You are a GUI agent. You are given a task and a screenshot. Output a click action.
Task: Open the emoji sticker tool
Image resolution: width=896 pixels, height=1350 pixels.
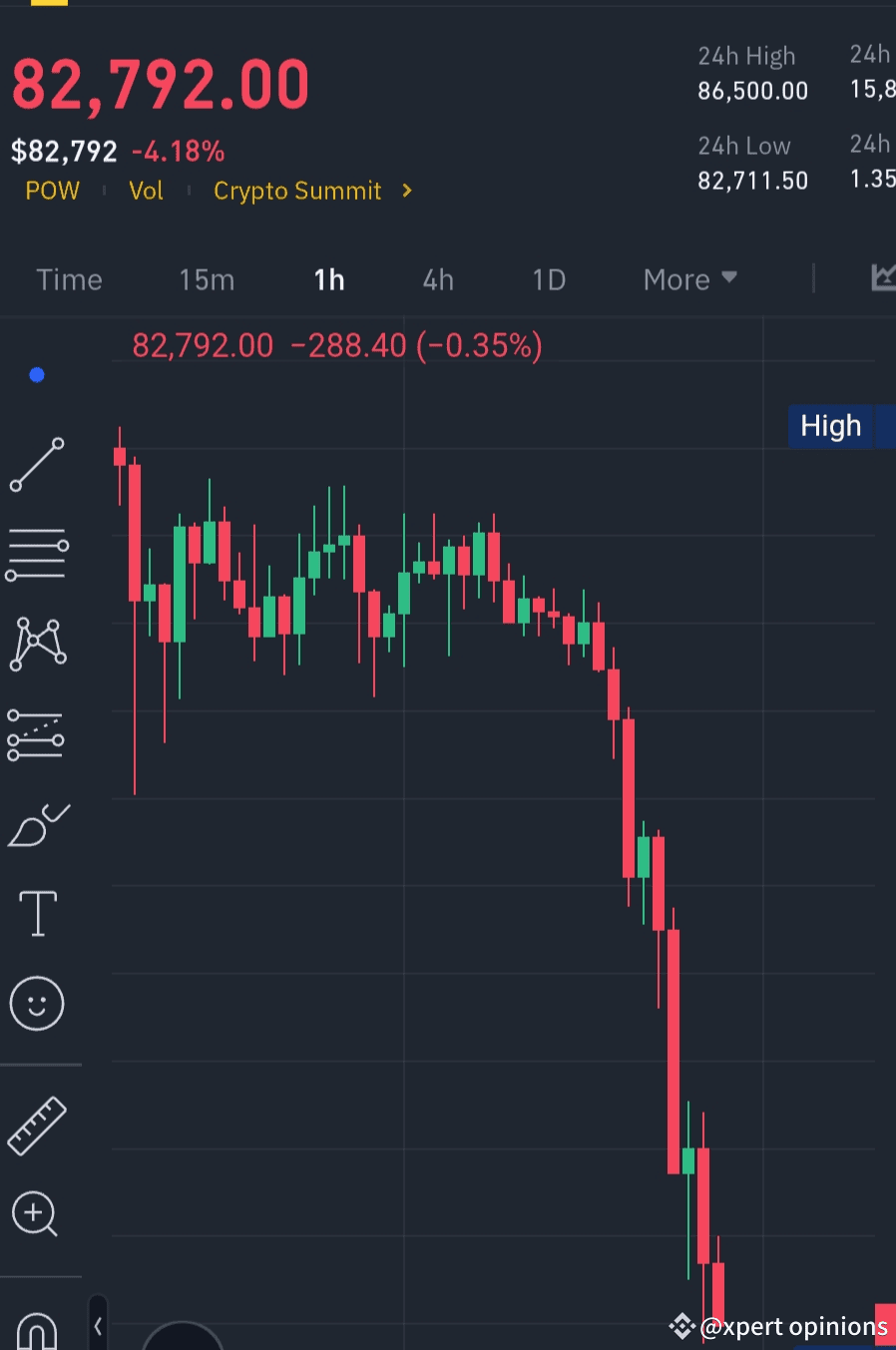(37, 1003)
